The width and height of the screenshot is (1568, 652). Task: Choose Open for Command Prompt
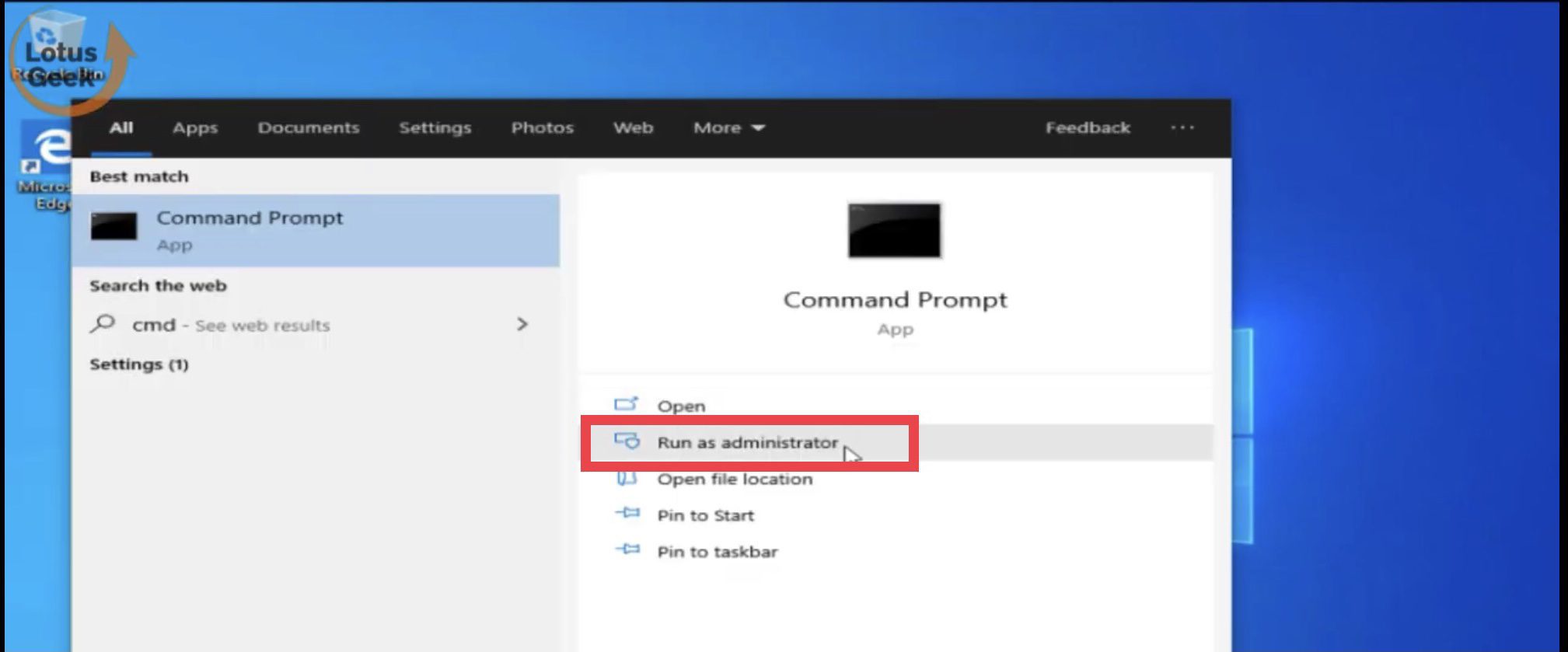click(x=896, y=406)
